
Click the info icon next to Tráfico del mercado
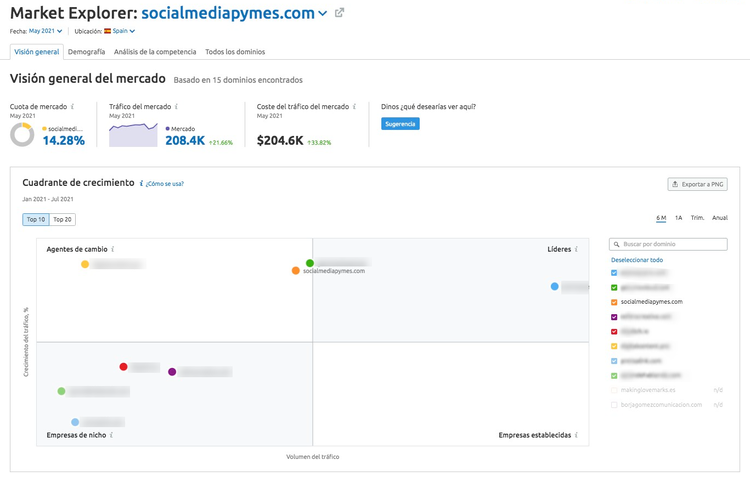(x=176, y=107)
